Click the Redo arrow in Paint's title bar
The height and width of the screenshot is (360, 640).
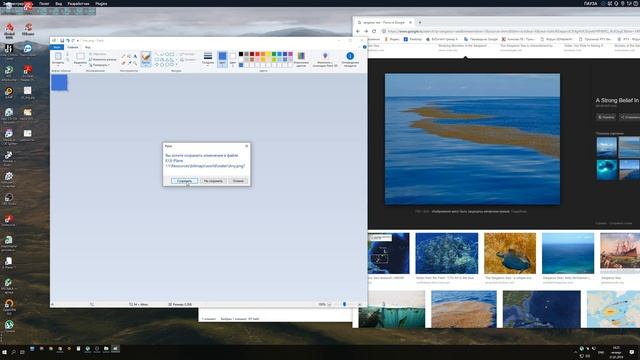(x=73, y=40)
